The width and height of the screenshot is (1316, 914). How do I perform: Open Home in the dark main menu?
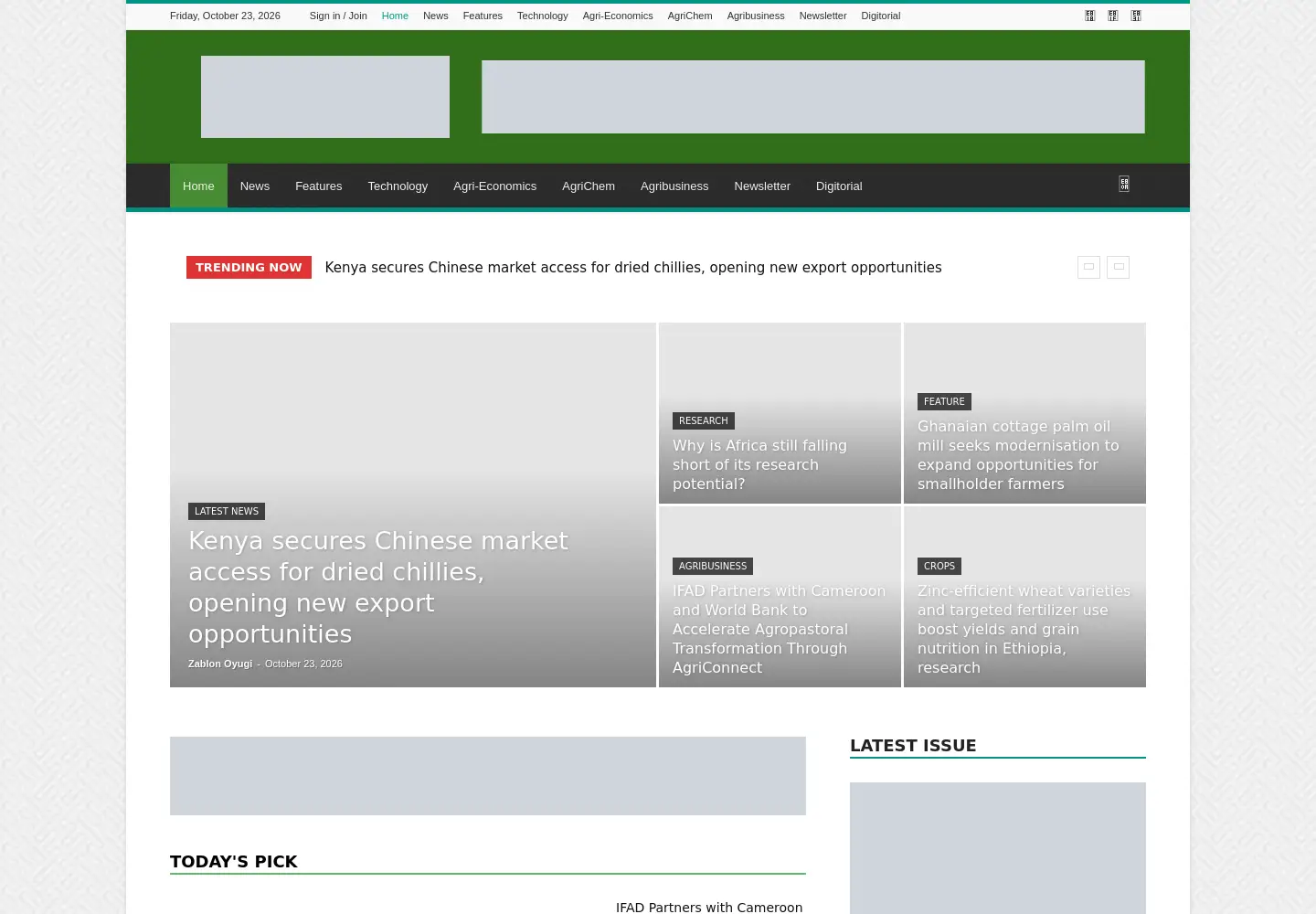[x=198, y=186]
